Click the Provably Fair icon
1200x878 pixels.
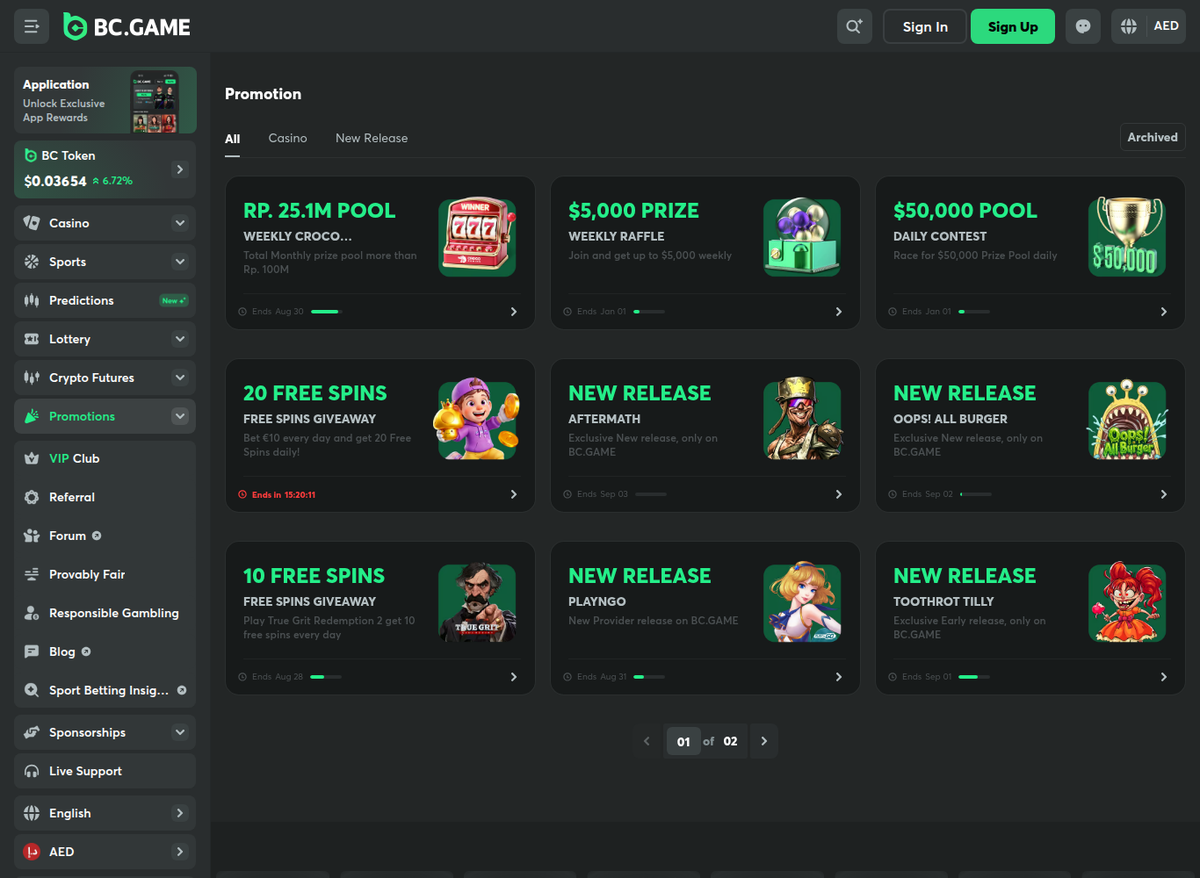click(31, 574)
